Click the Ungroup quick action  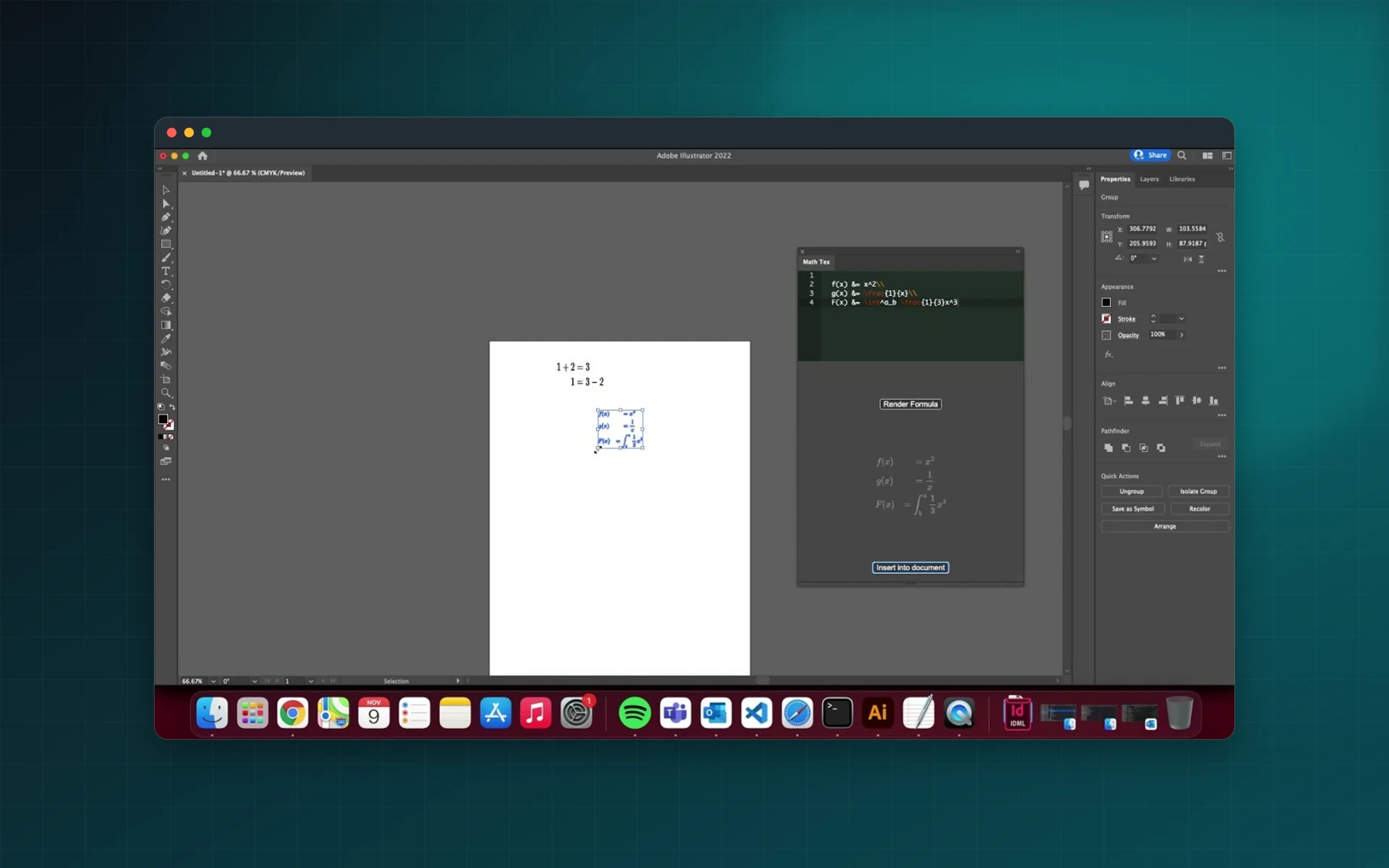pyautogui.click(x=1131, y=492)
